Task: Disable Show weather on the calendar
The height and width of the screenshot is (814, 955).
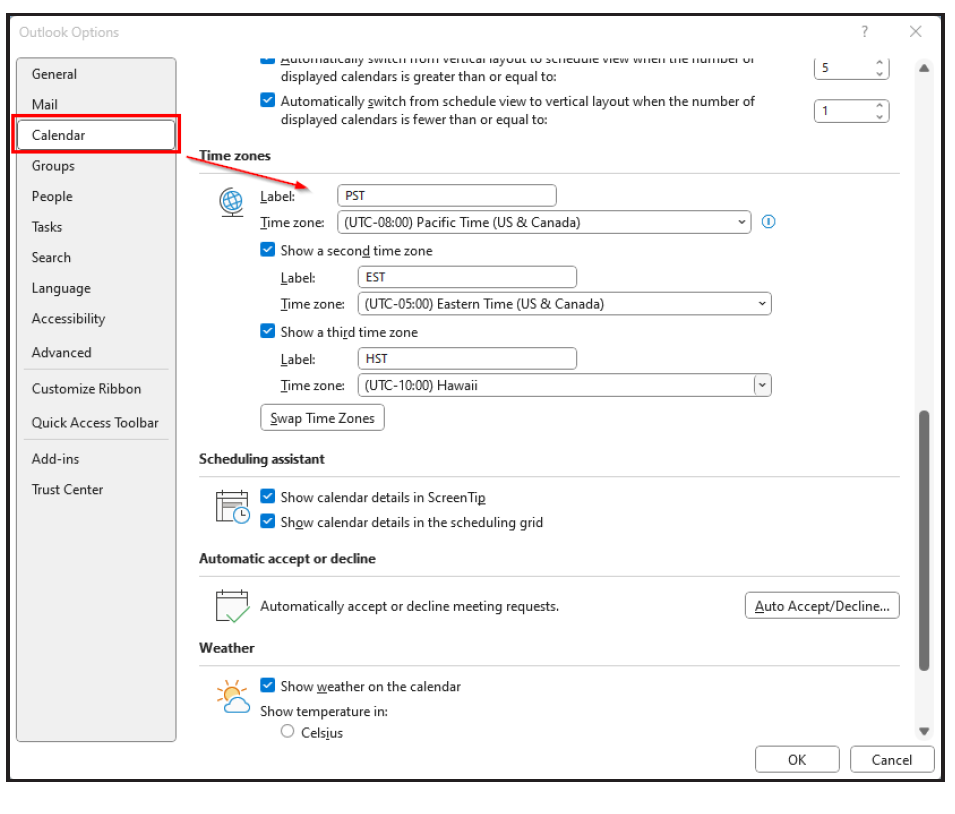Action: tap(267, 685)
